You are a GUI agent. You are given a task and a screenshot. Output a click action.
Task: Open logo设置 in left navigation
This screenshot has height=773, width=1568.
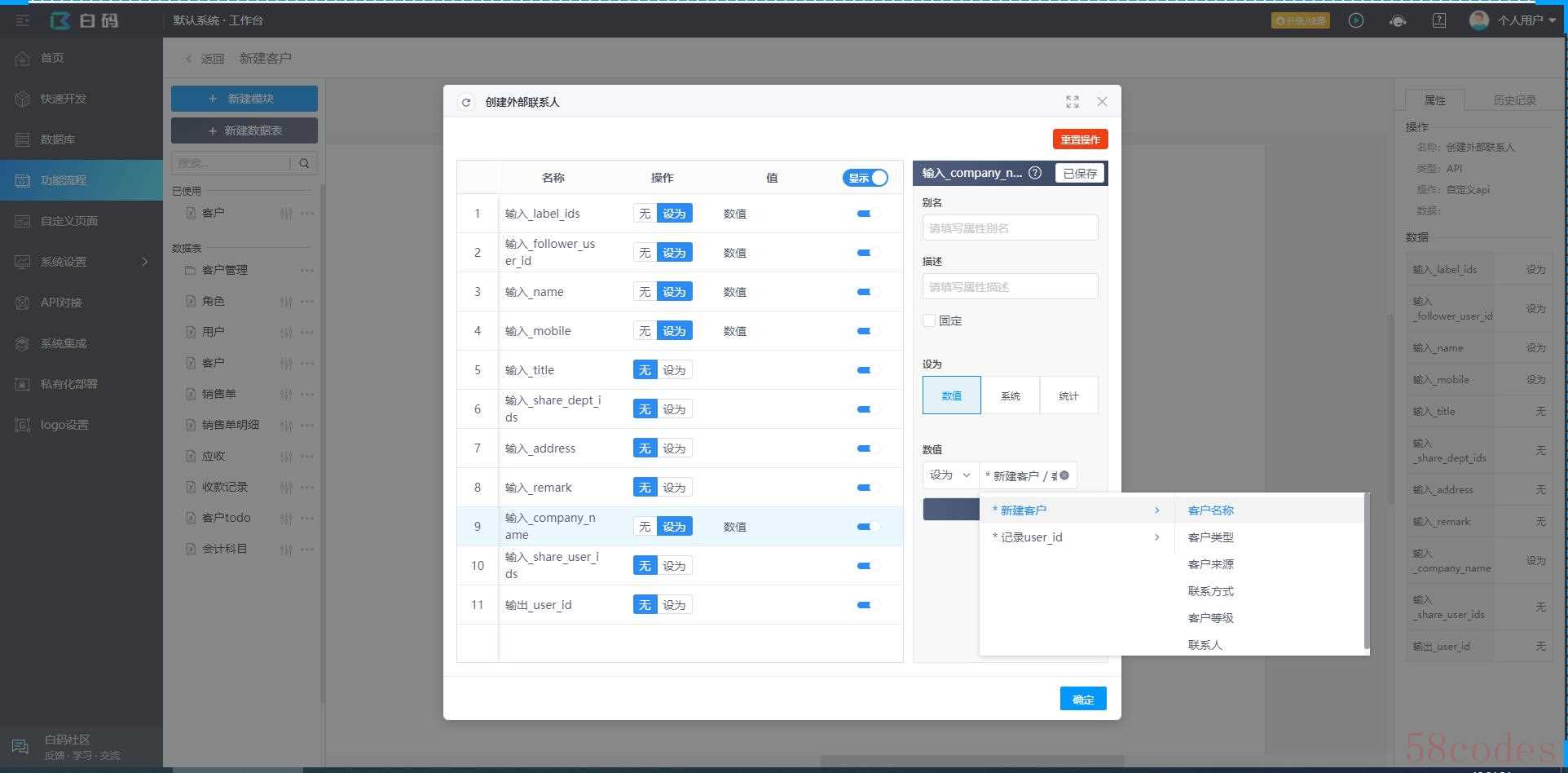click(81, 425)
